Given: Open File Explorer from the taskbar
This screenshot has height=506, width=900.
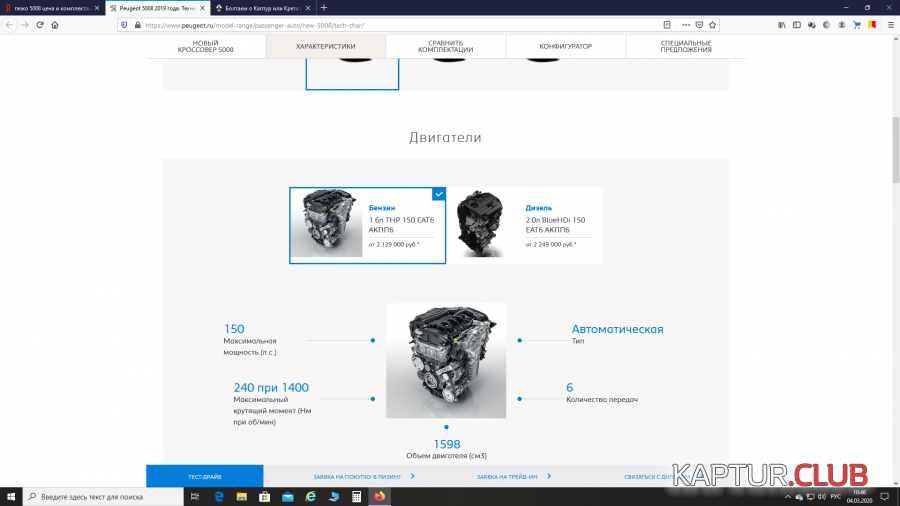Looking at the screenshot, I should [x=242, y=497].
